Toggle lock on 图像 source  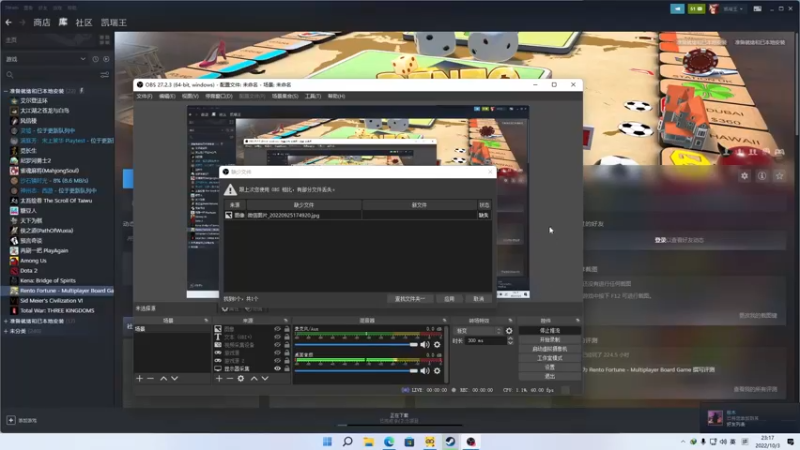[x=287, y=329]
